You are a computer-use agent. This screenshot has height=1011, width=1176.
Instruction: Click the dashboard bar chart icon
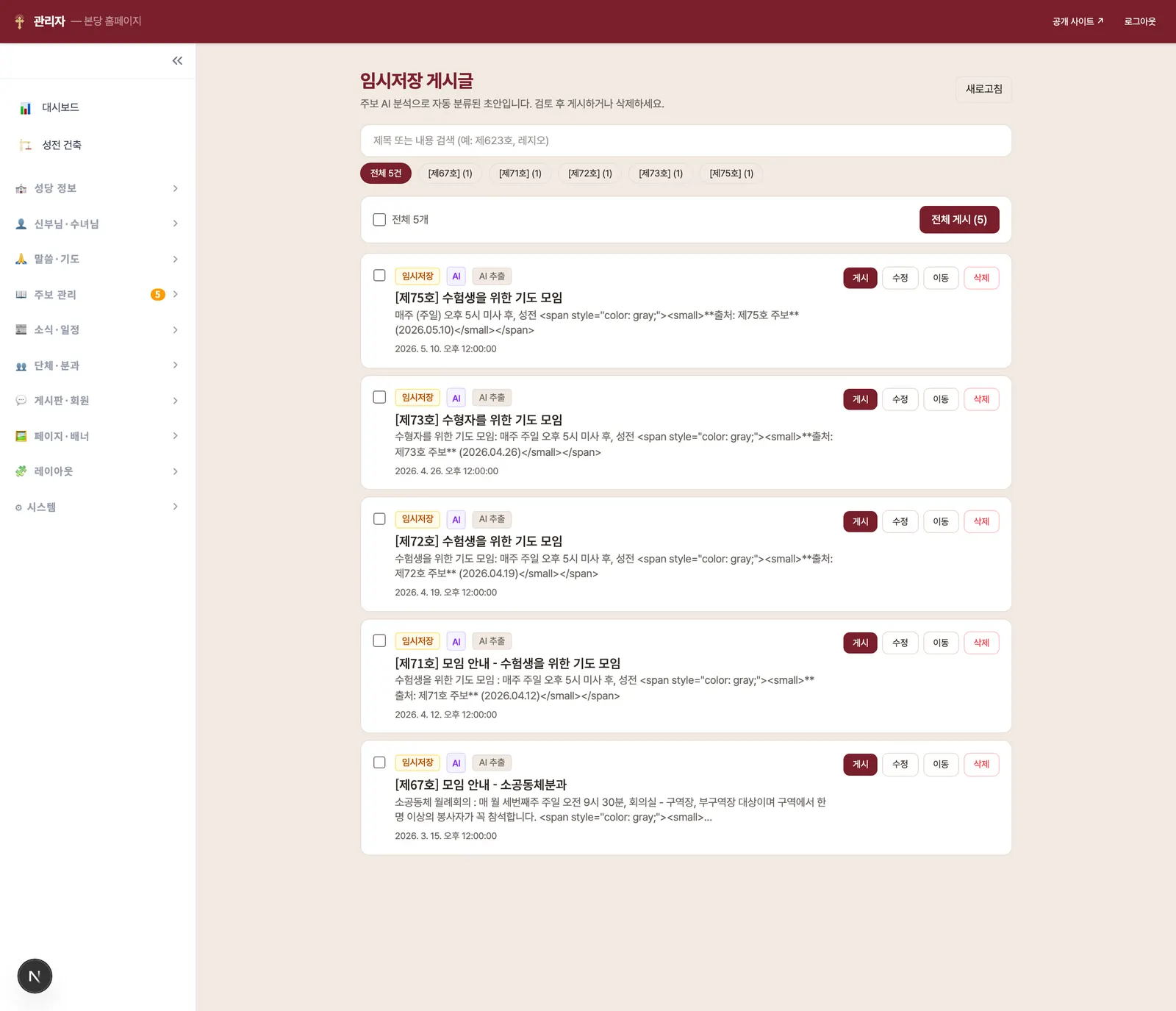click(26, 108)
